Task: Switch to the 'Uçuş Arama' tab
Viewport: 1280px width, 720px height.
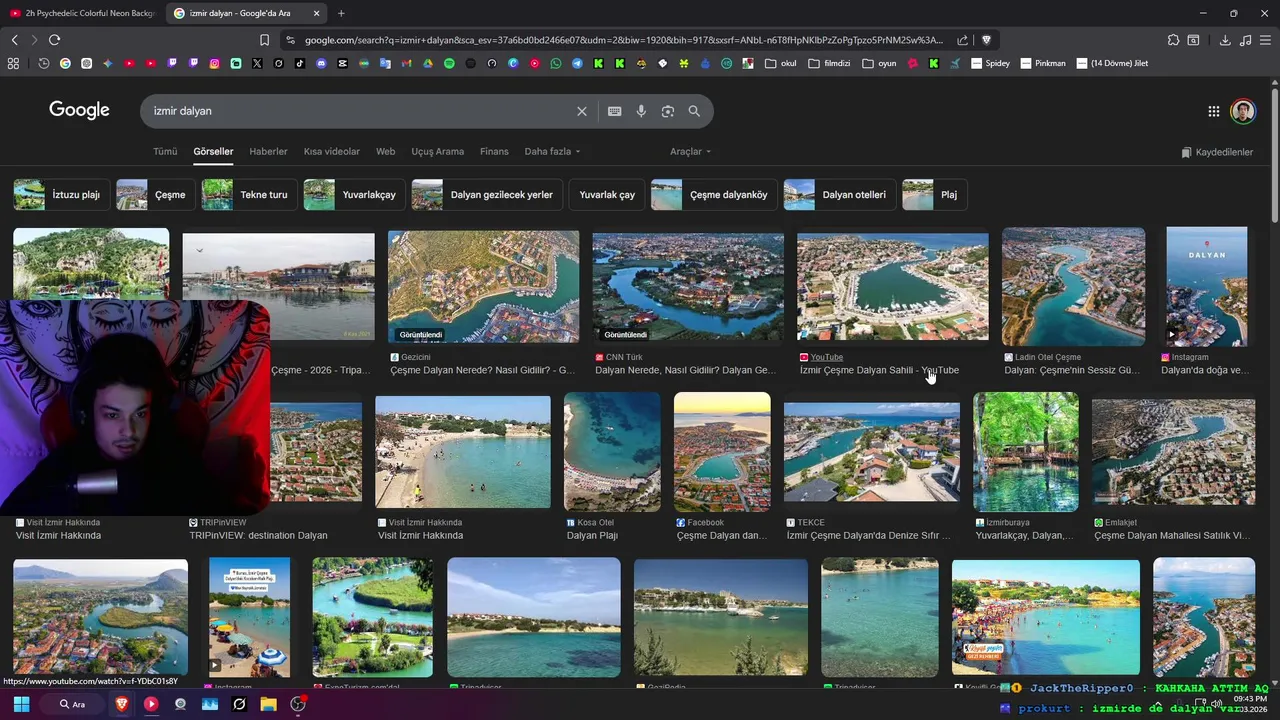Action: (437, 152)
